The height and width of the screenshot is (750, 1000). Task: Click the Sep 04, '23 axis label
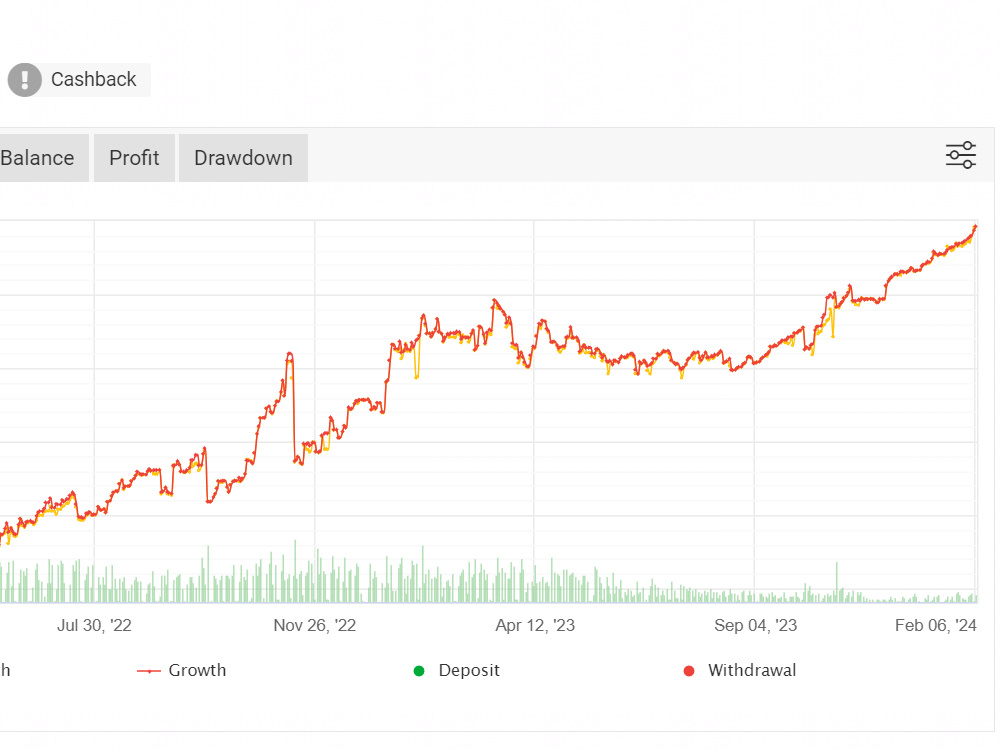755,625
